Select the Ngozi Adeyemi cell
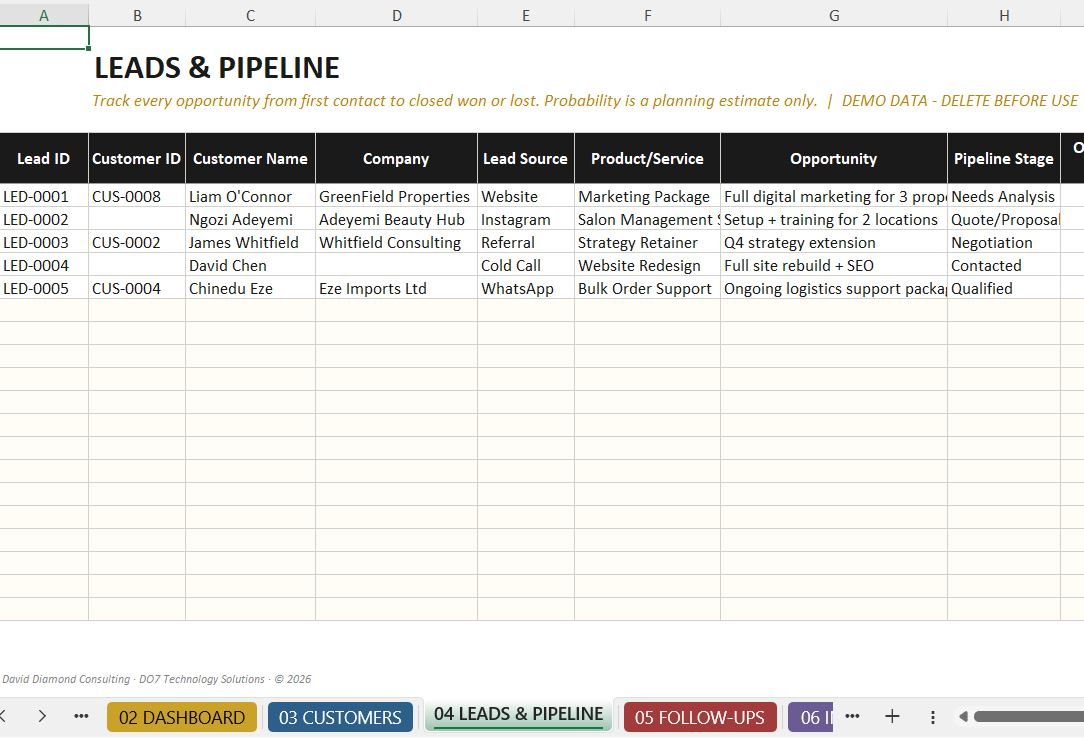The width and height of the screenshot is (1084, 738). [250, 219]
